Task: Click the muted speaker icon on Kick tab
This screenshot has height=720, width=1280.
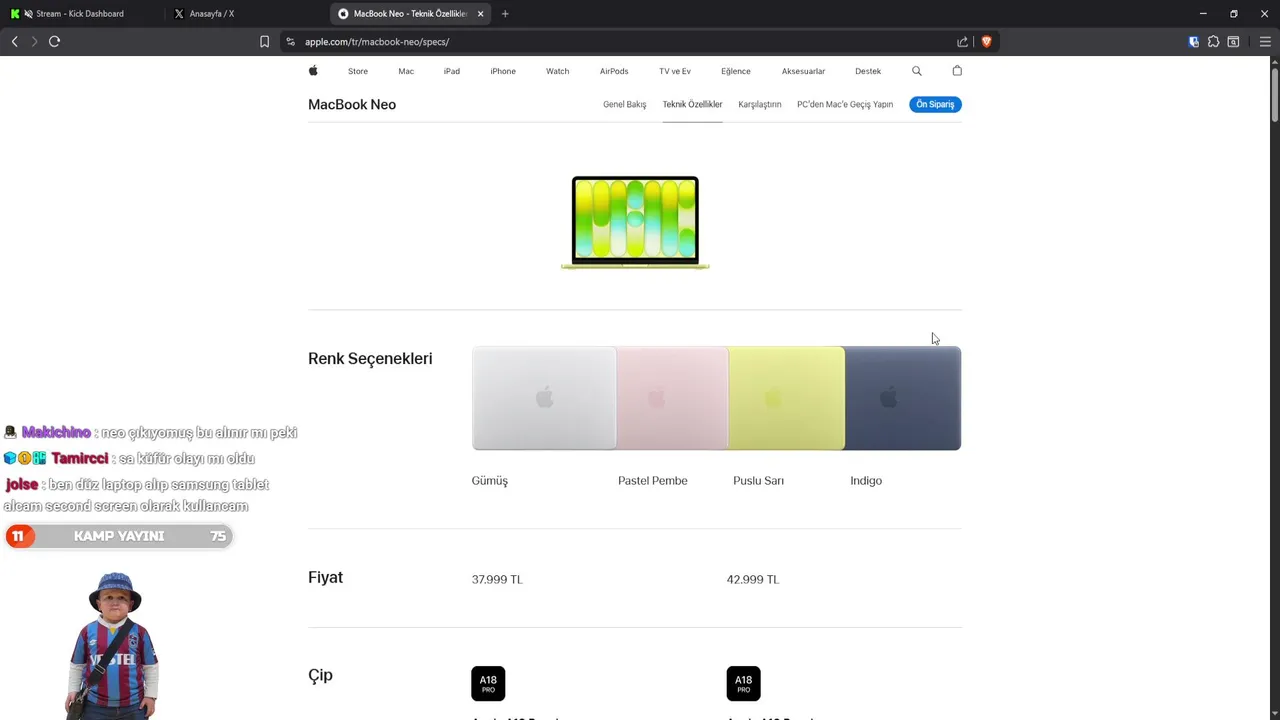Action: coord(28,14)
